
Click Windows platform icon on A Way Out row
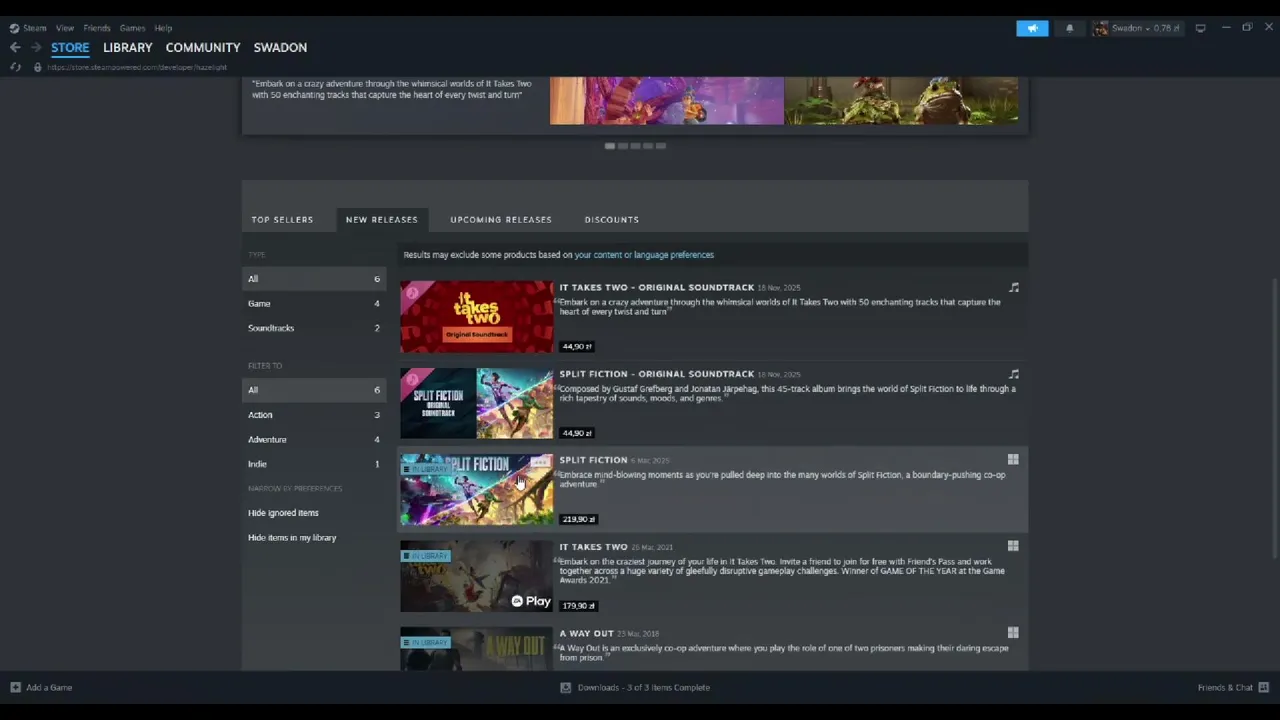(x=1013, y=633)
